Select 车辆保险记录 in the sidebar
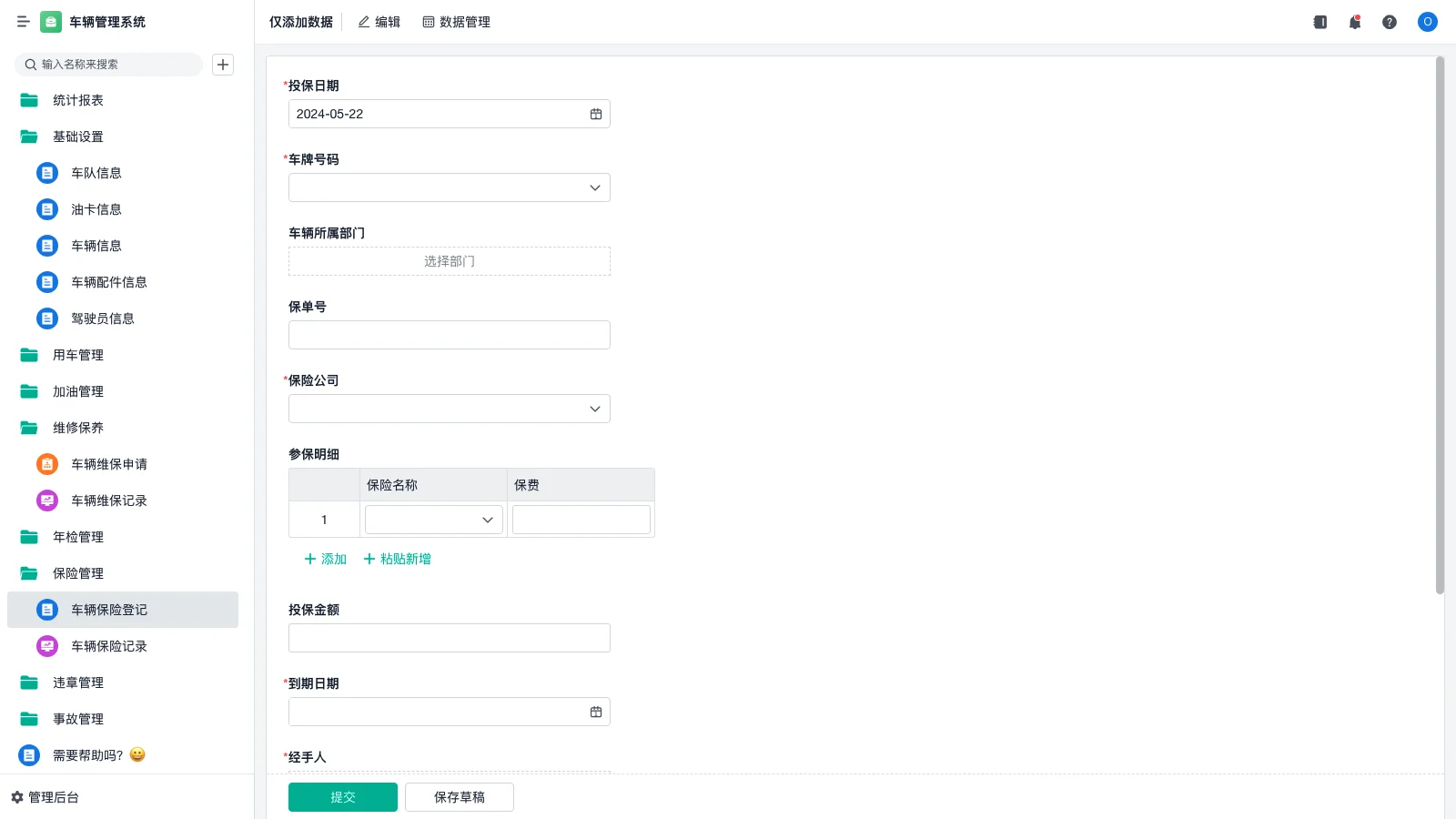The image size is (1456, 819). pos(107,646)
